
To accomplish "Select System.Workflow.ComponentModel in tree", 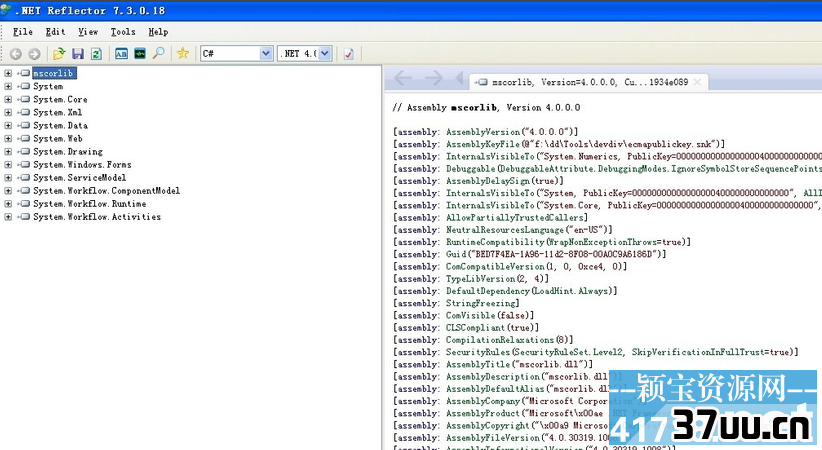I will 106,191.
